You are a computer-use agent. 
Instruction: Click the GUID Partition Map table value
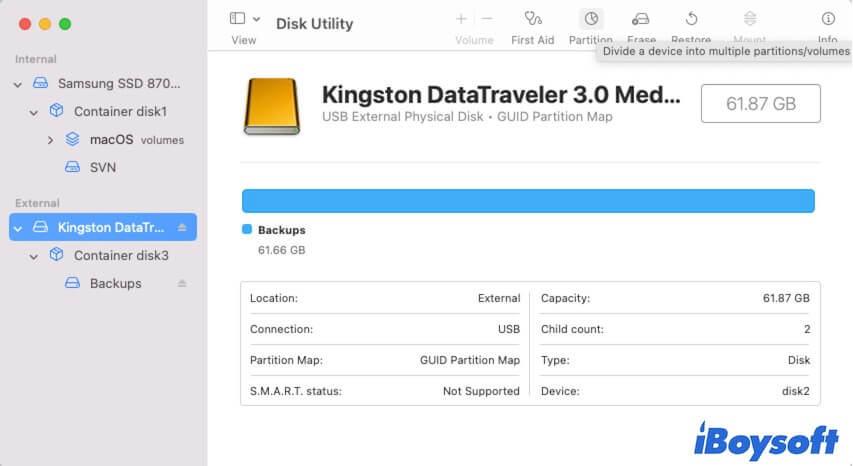(470, 361)
